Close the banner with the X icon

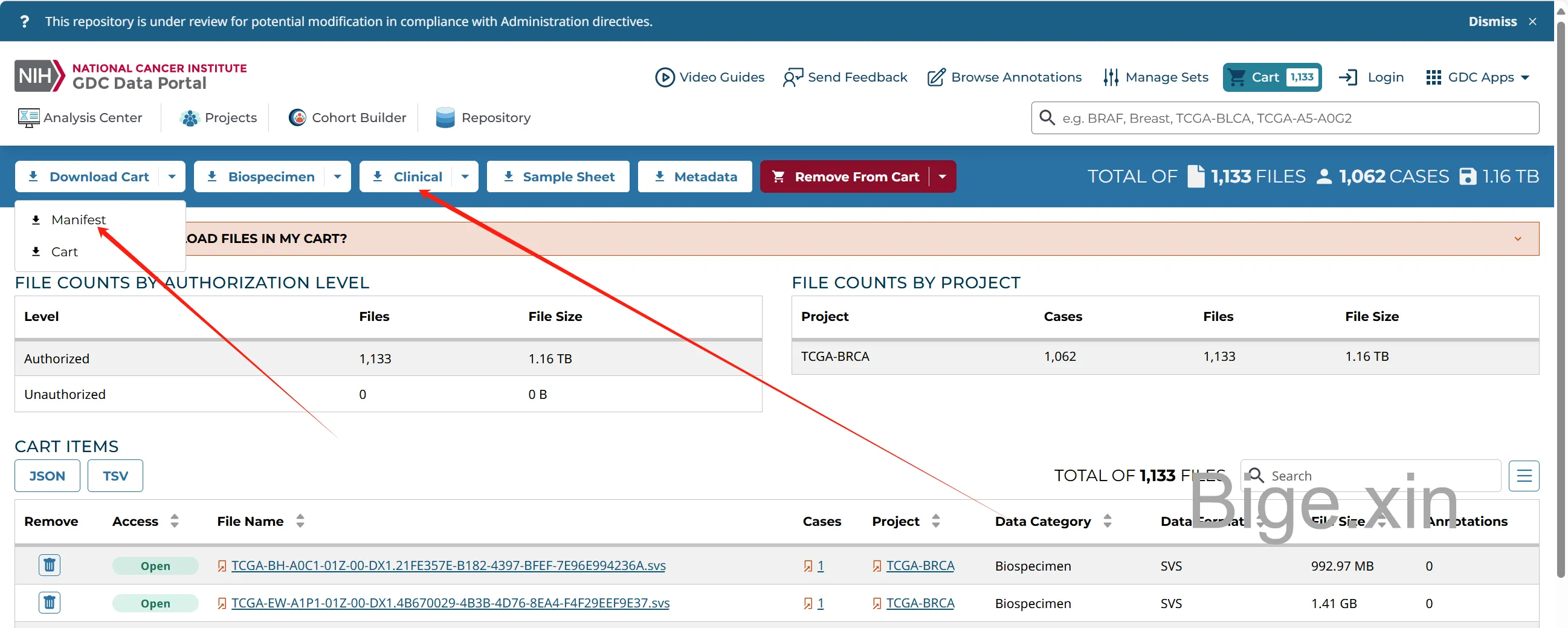tap(1532, 21)
